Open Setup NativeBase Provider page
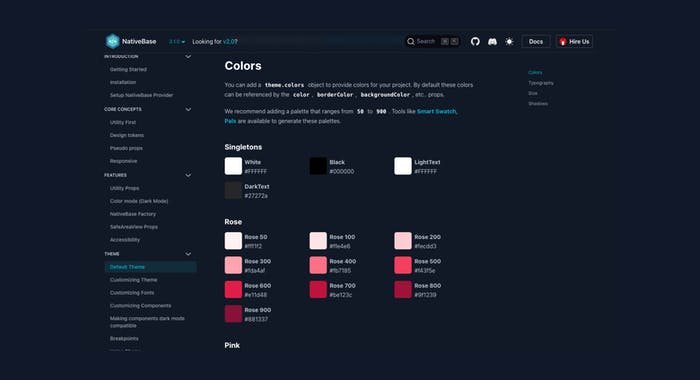Viewport: 700px width, 380px height. tap(141, 95)
